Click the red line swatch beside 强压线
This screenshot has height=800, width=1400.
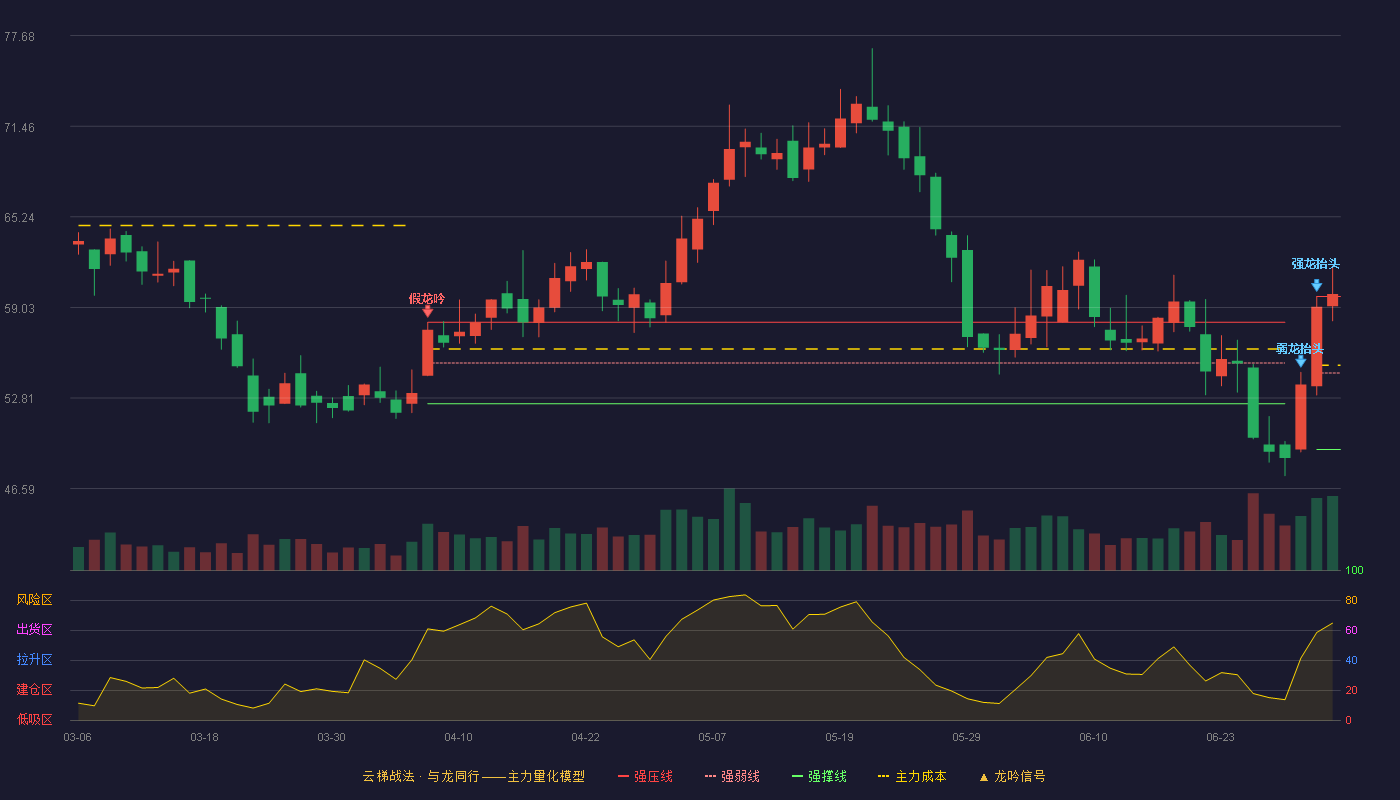point(624,776)
